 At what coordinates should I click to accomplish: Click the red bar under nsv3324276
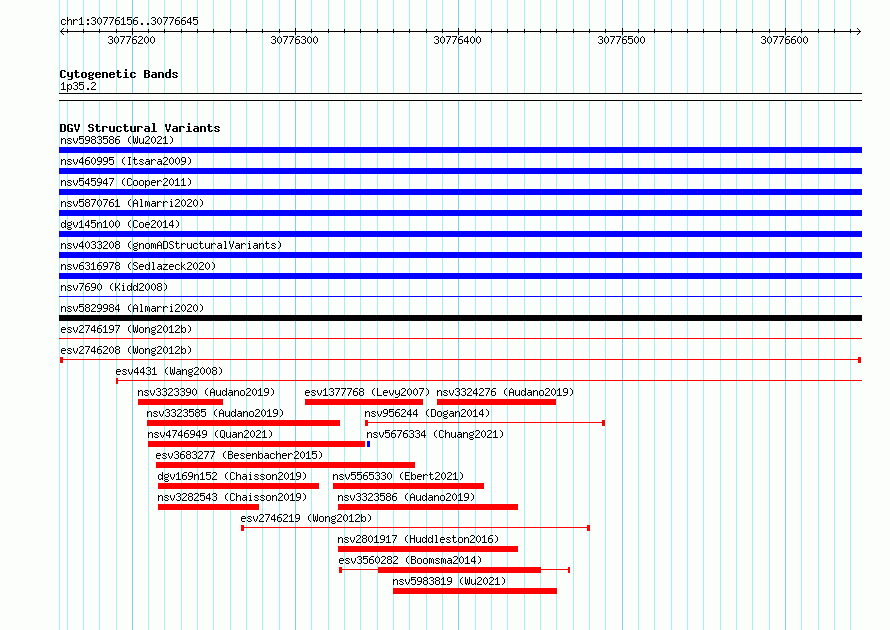tap(496, 402)
